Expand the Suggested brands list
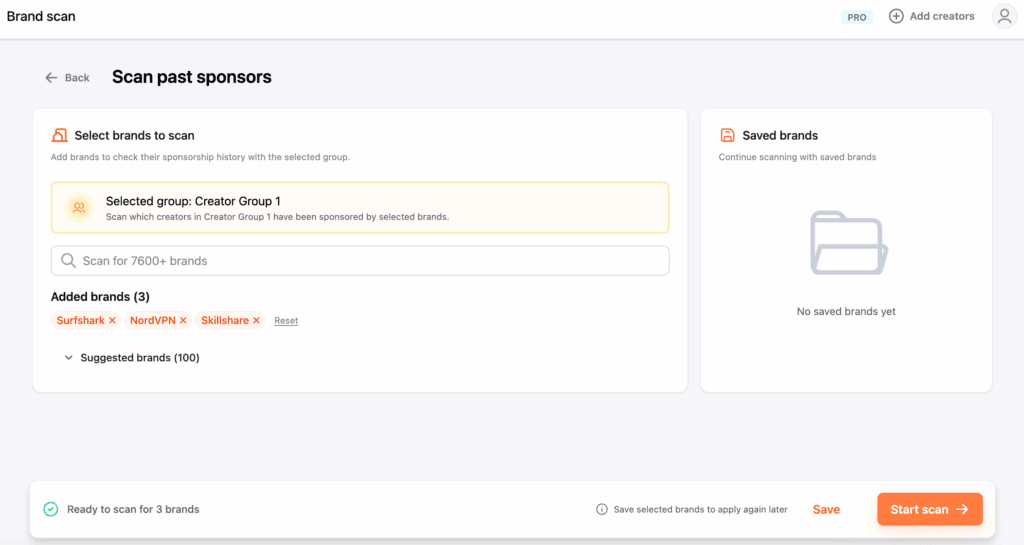Viewport: 1024px width, 545px height. (x=139, y=358)
